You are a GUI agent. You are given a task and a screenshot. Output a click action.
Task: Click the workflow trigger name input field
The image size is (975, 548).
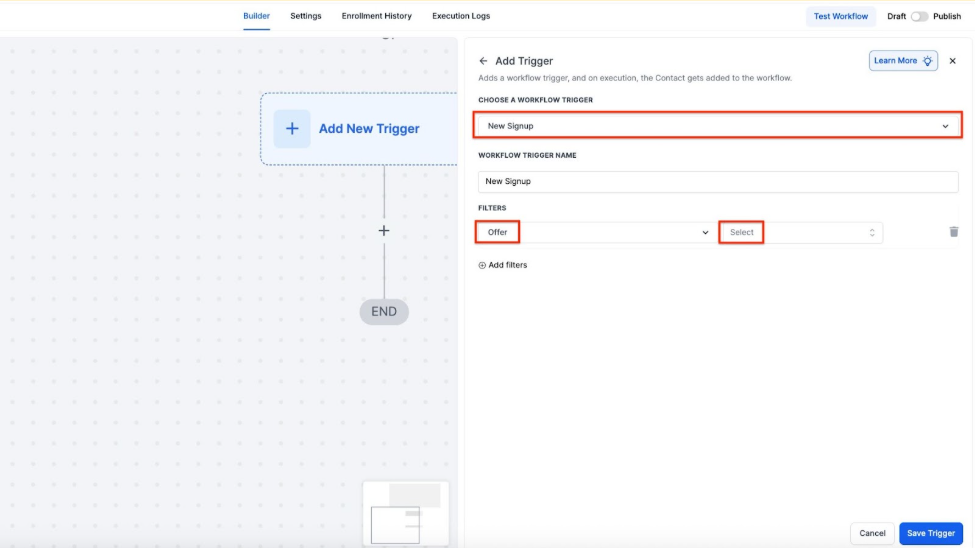(x=717, y=182)
